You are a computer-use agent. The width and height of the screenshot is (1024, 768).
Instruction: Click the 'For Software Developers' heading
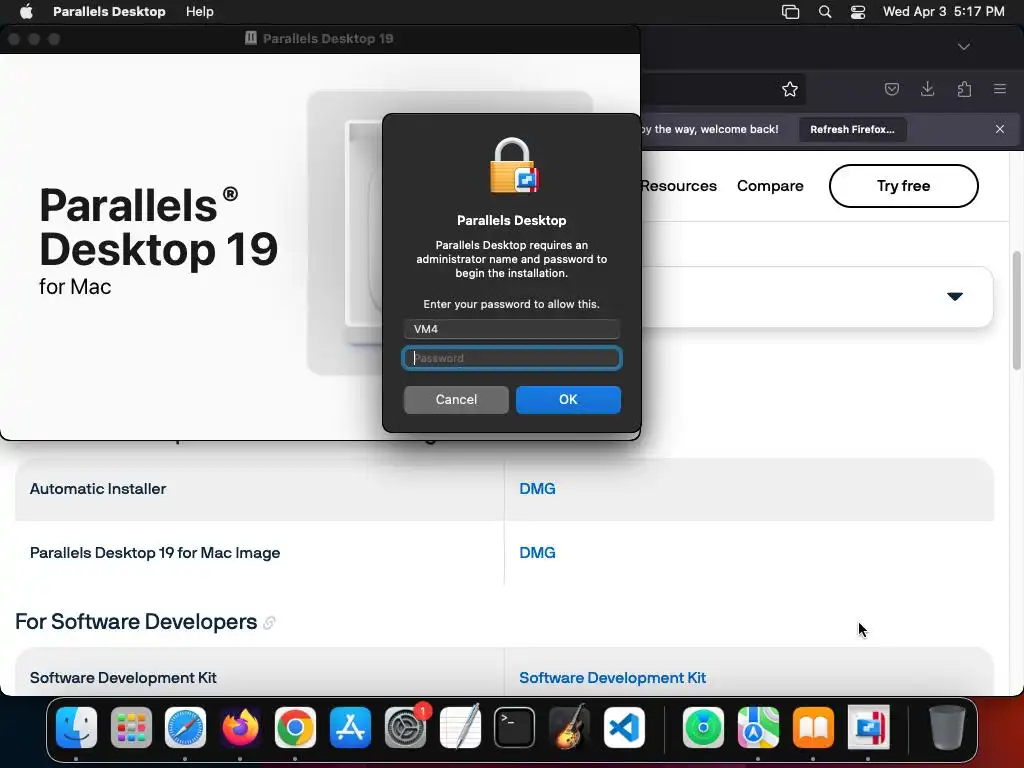pyautogui.click(x=136, y=622)
